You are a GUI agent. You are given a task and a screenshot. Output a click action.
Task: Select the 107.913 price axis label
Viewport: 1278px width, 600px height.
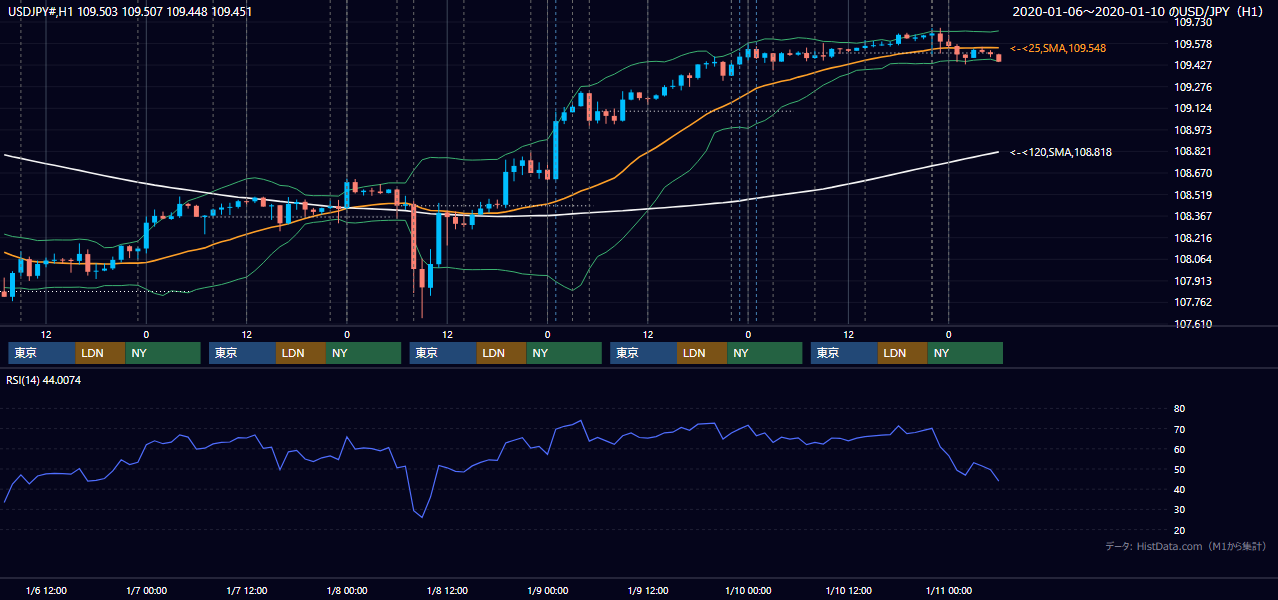coord(1194,281)
